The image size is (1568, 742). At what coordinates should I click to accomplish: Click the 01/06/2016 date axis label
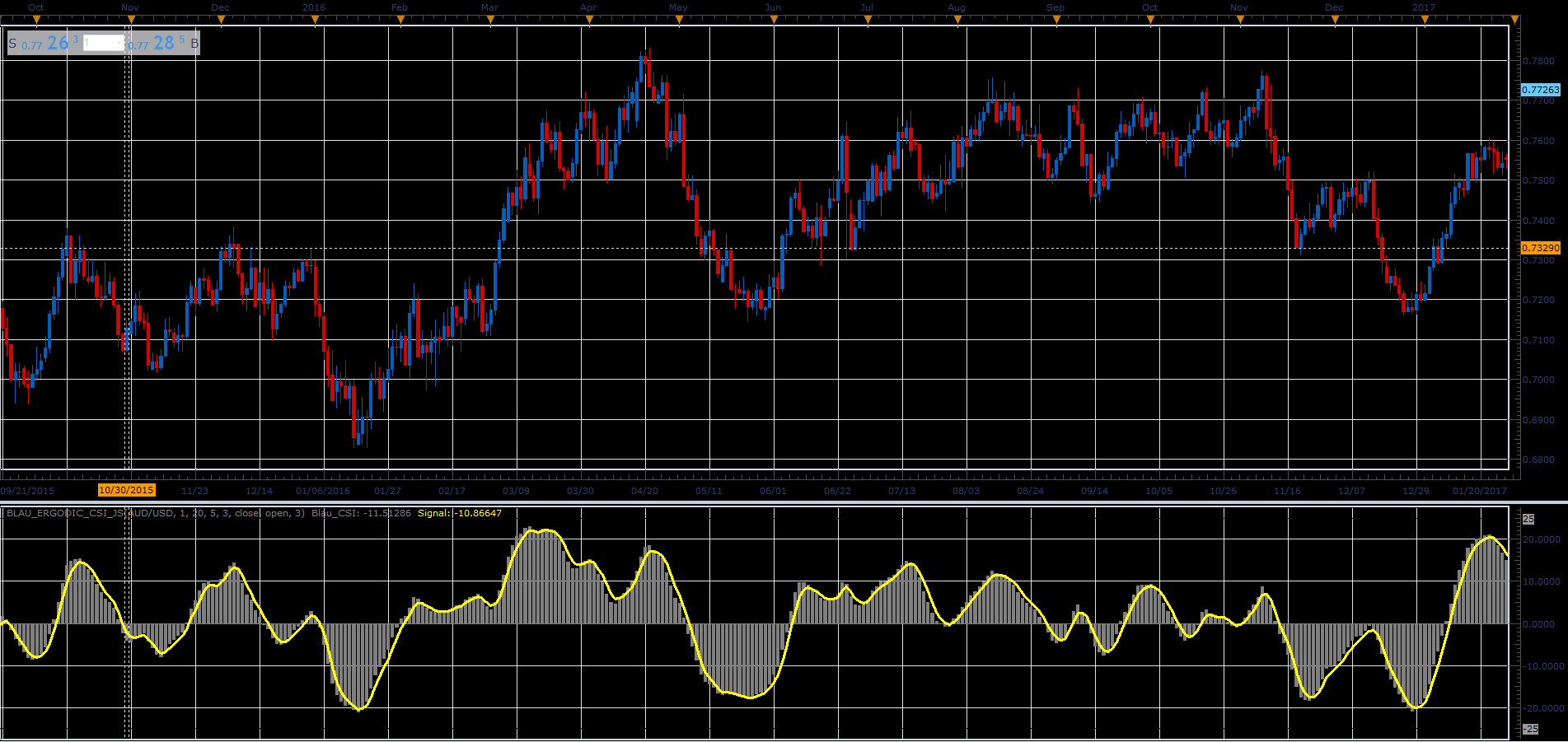click(323, 491)
